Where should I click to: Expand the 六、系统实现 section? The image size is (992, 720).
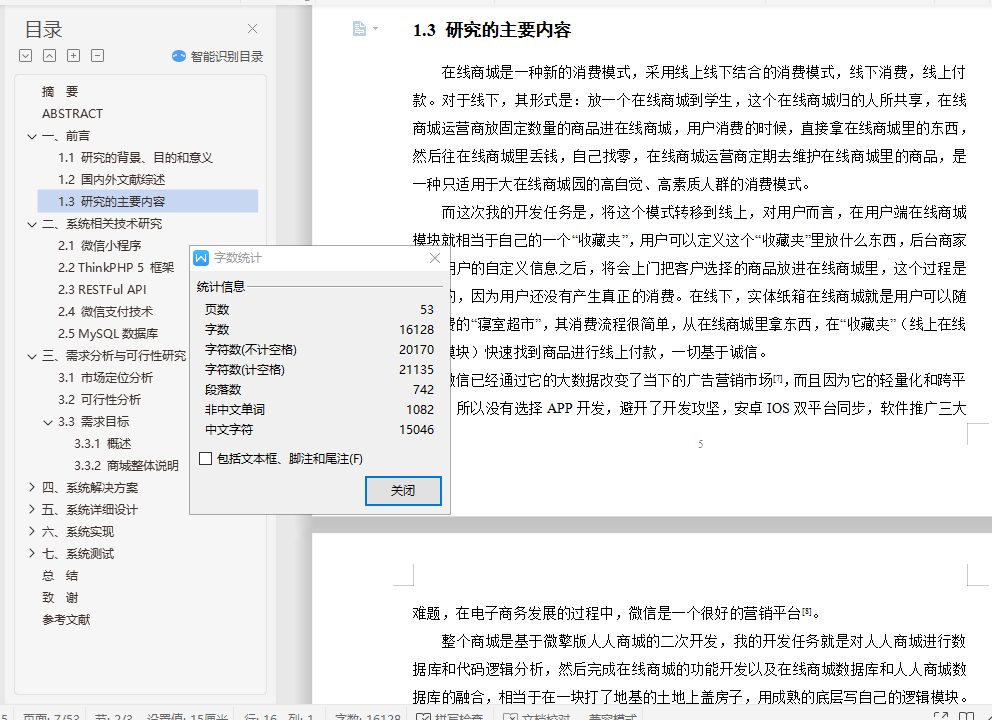point(32,531)
